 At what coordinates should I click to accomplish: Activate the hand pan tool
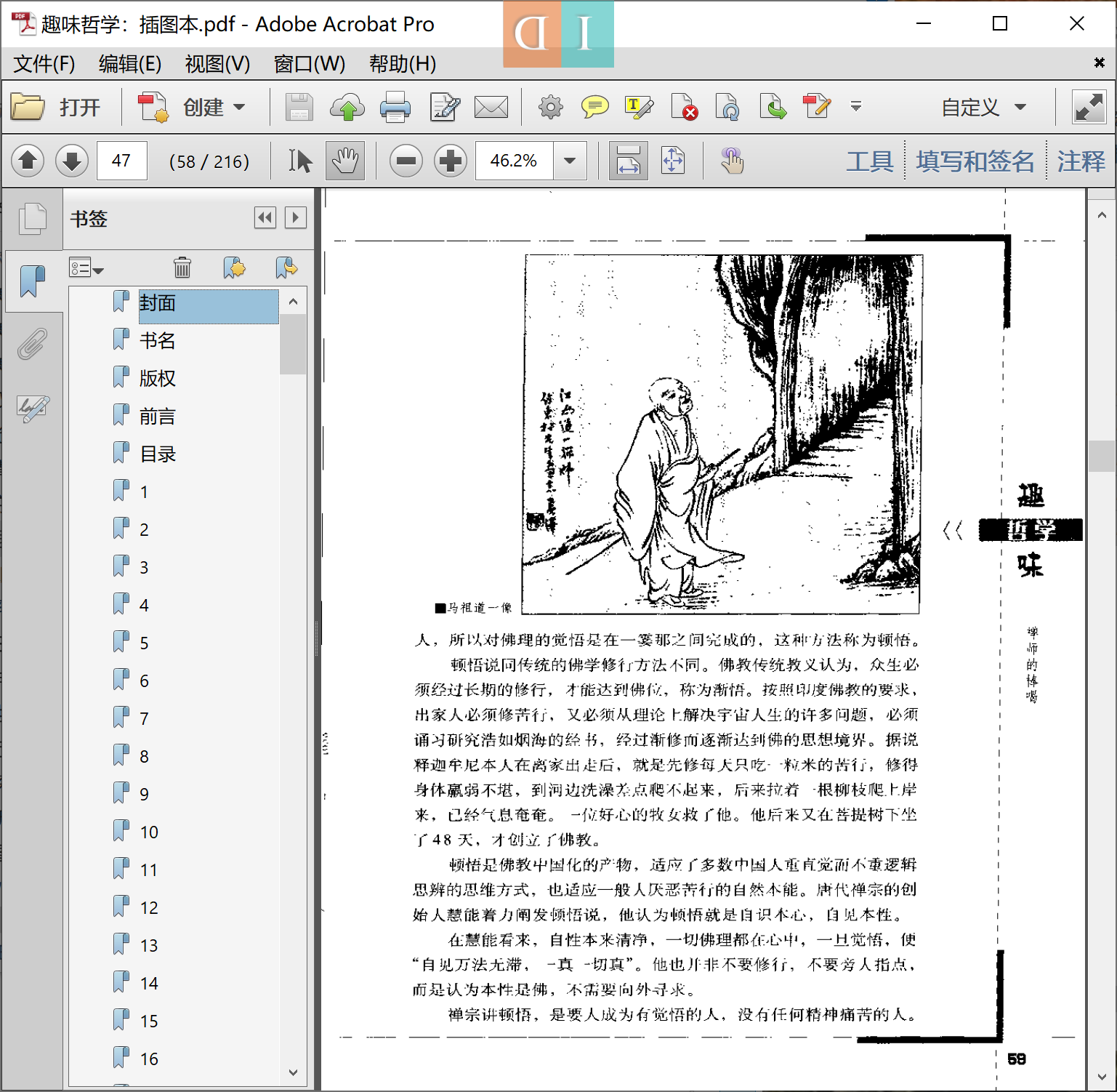(x=344, y=161)
